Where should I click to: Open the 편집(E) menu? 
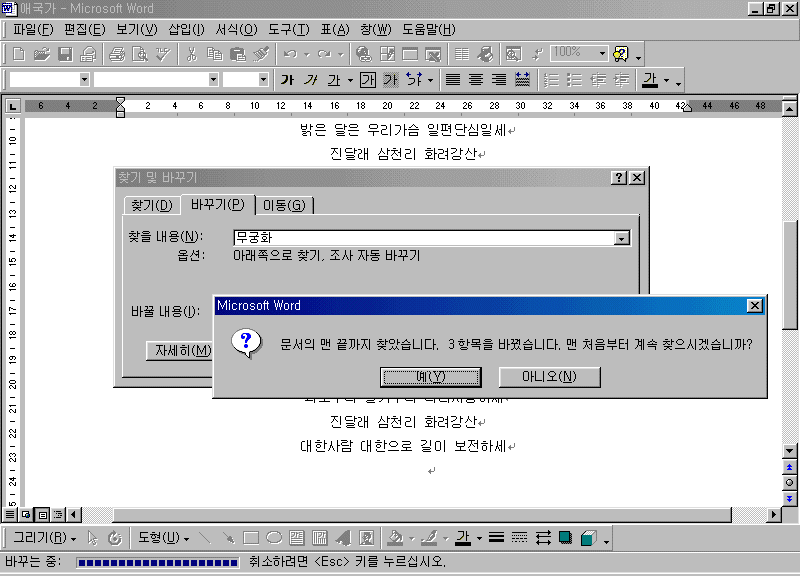pyautogui.click(x=84, y=30)
